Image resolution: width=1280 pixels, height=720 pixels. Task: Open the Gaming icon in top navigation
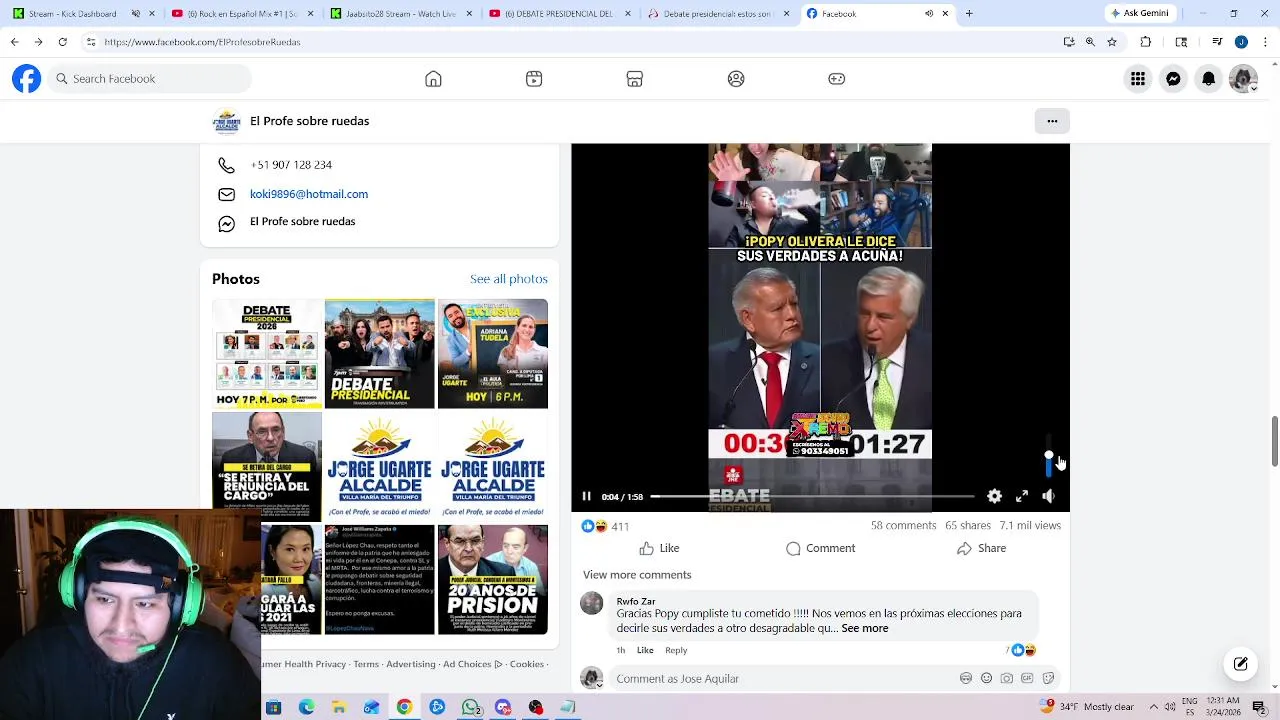coord(837,79)
